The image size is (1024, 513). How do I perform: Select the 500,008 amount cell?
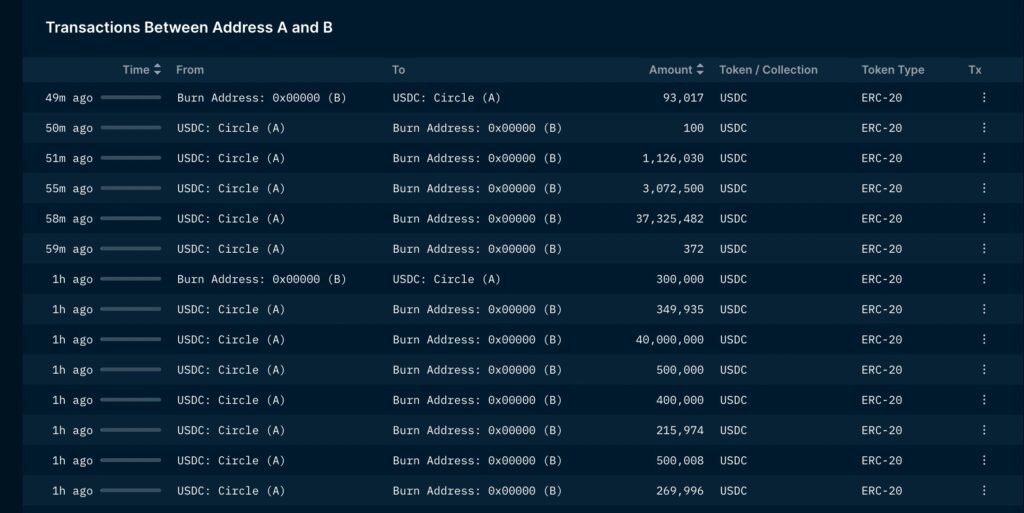pyautogui.click(x=680, y=461)
